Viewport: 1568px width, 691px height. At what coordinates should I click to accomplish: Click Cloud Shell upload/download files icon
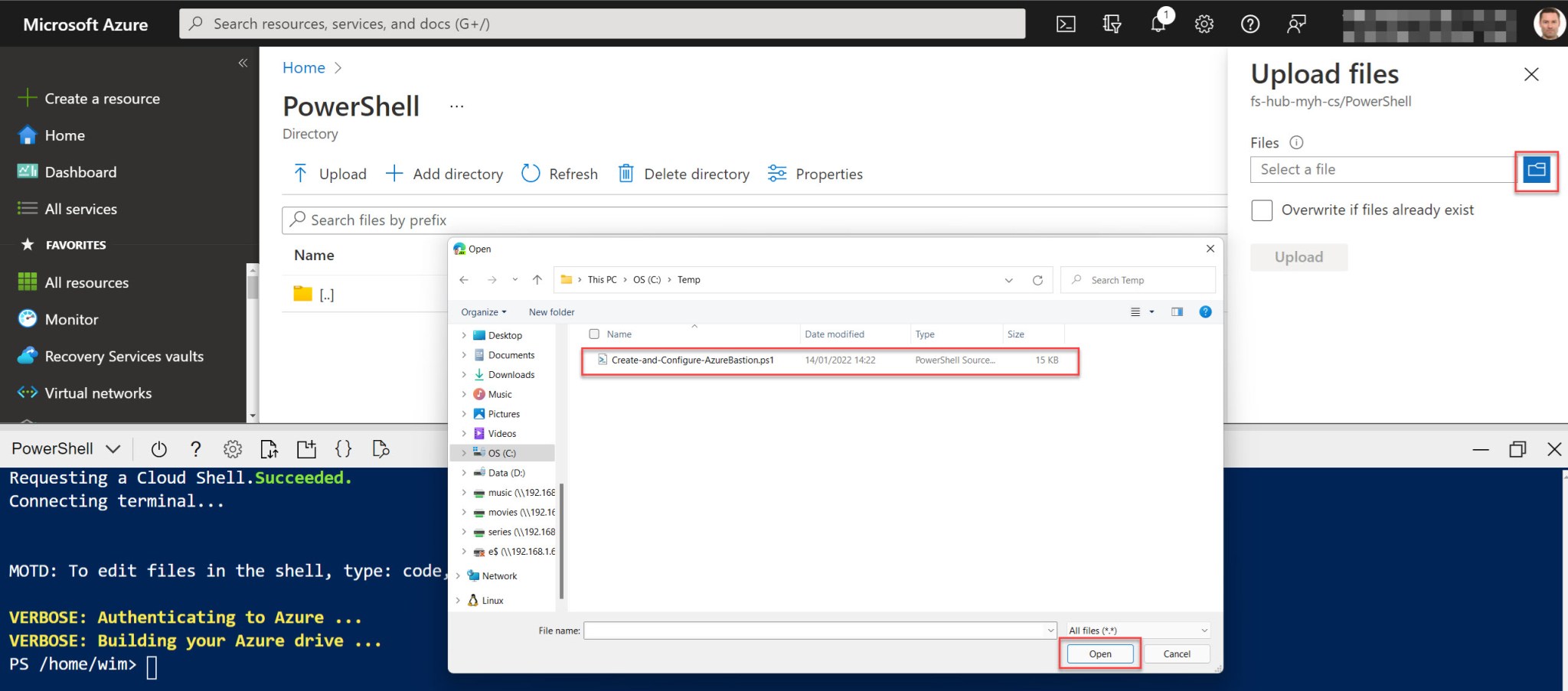(269, 449)
